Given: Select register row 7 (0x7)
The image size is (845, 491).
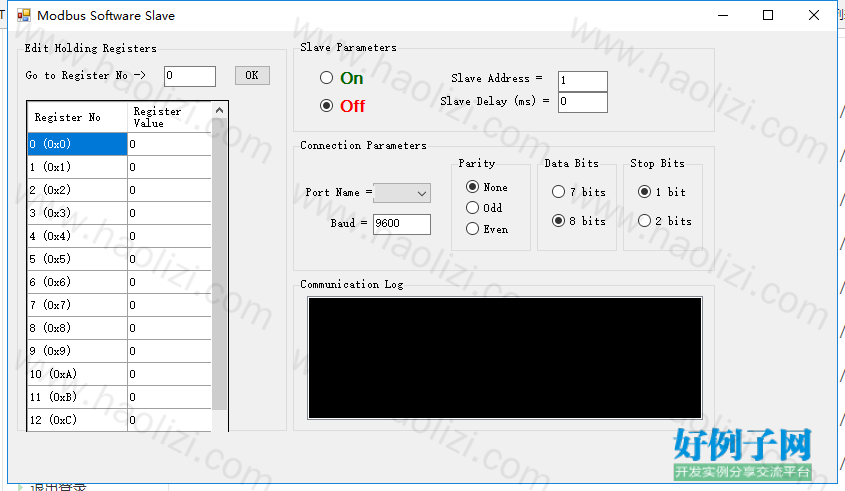Looking at the screenshot, I should tap(77, 305).
